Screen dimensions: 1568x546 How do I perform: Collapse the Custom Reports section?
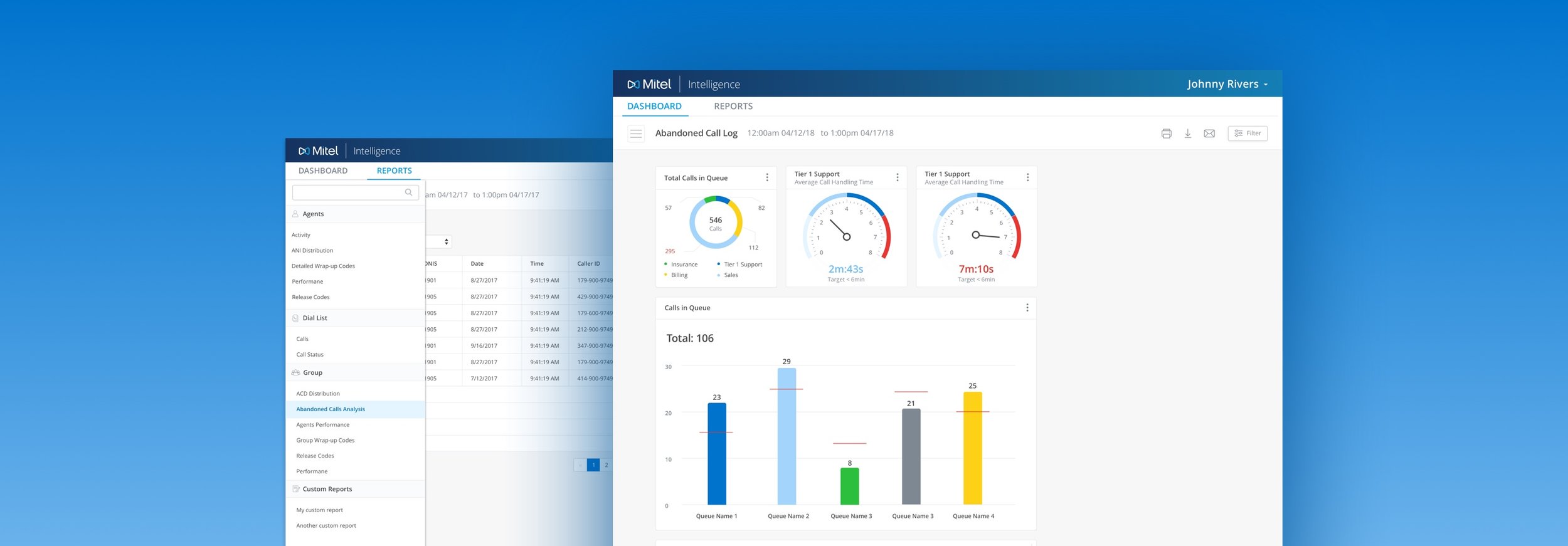(355, 489)
